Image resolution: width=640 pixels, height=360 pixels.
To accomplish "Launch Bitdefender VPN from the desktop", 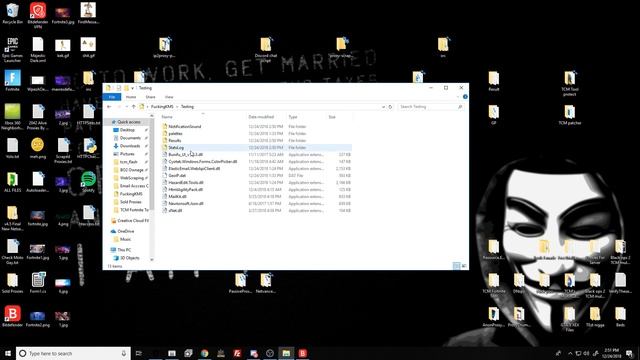I will 38,15.
